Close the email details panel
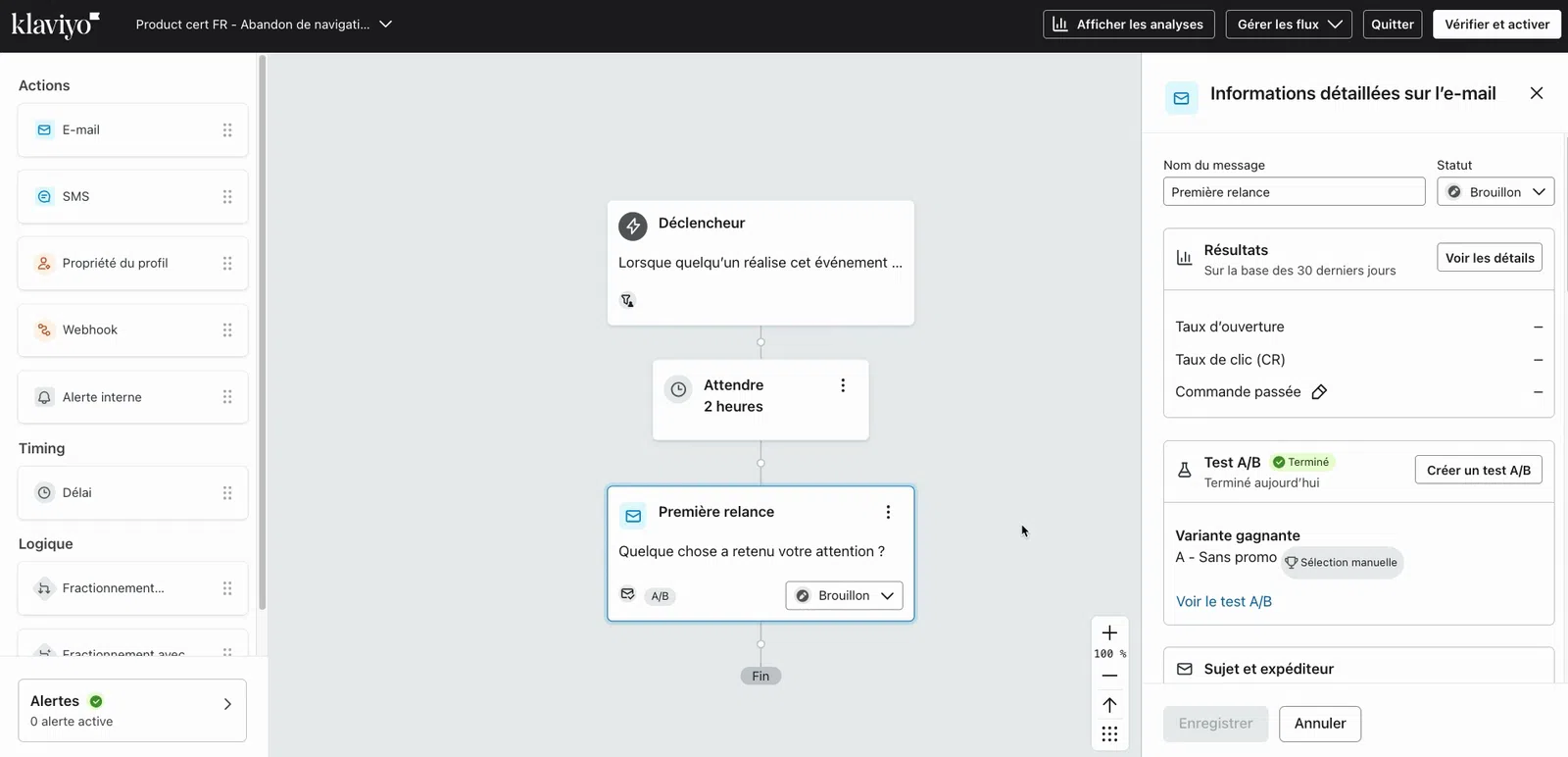1568x757 pixels. pos(1537,93)
